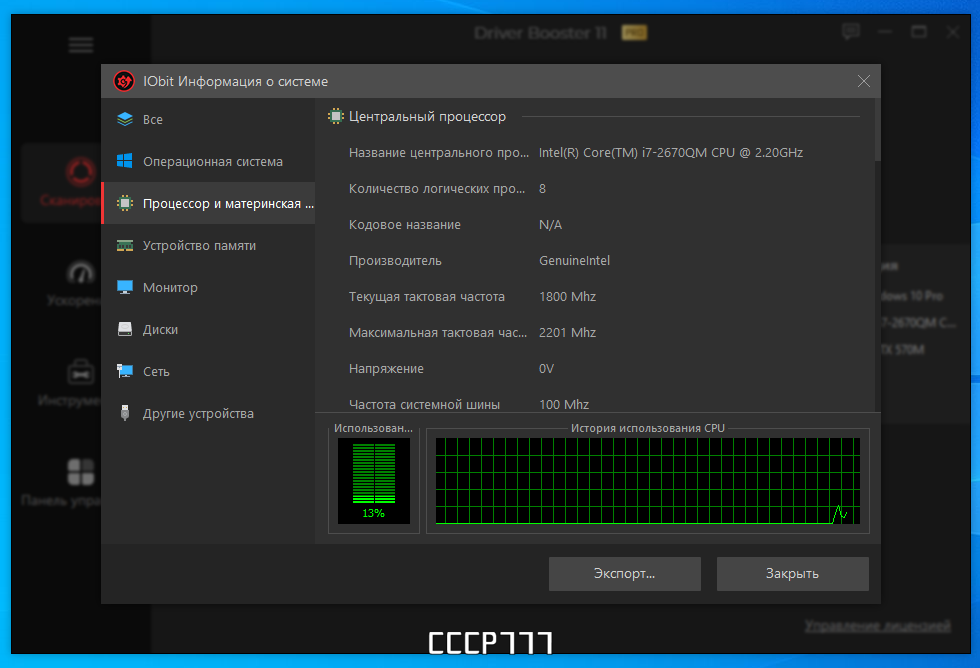980x668 pixels.
Task: Open the "Сеть" section
Action: (x=208, y=371)
